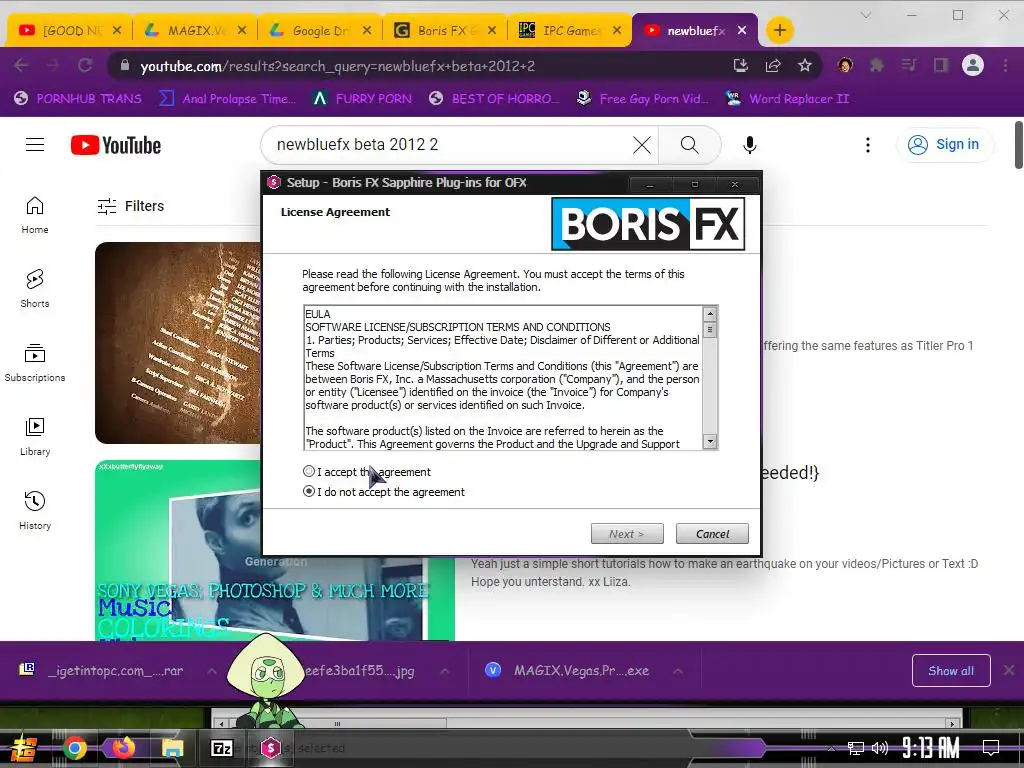1024x768 pixels.
Task: Expand options for the jpg download item
Action: (444, 671)
